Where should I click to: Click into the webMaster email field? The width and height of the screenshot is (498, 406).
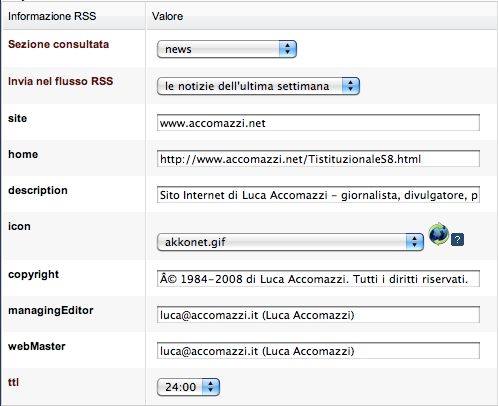[318, 351]
